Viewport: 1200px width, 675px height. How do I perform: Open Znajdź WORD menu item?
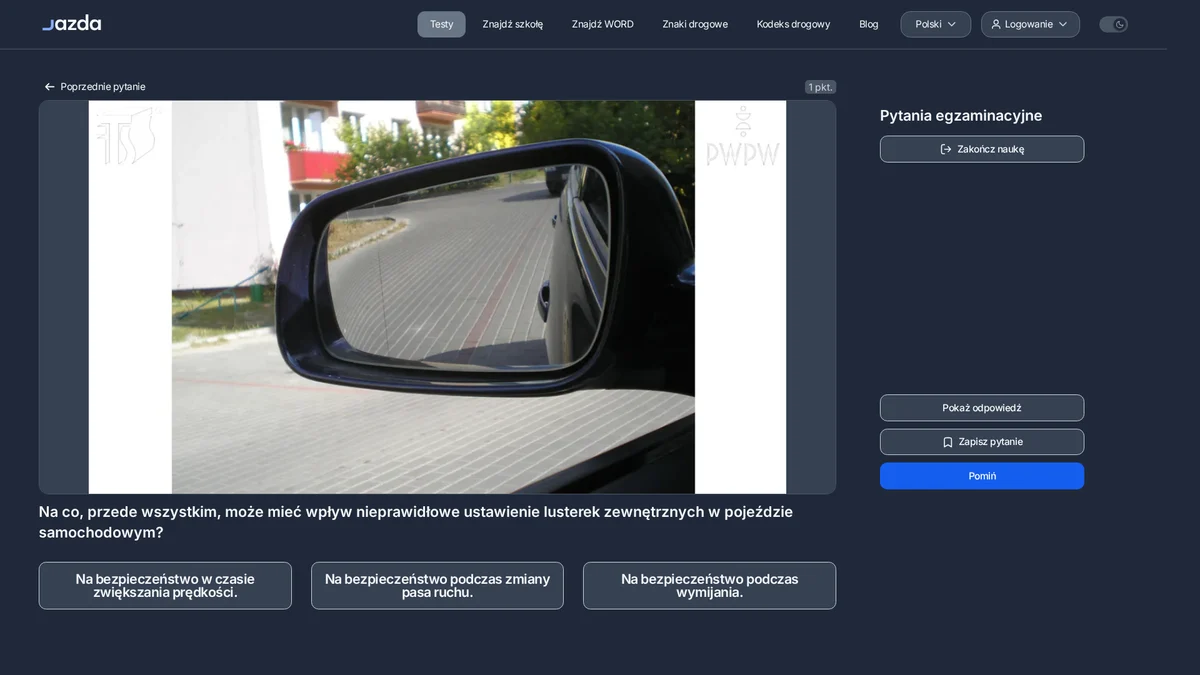(x=603, y=24)
